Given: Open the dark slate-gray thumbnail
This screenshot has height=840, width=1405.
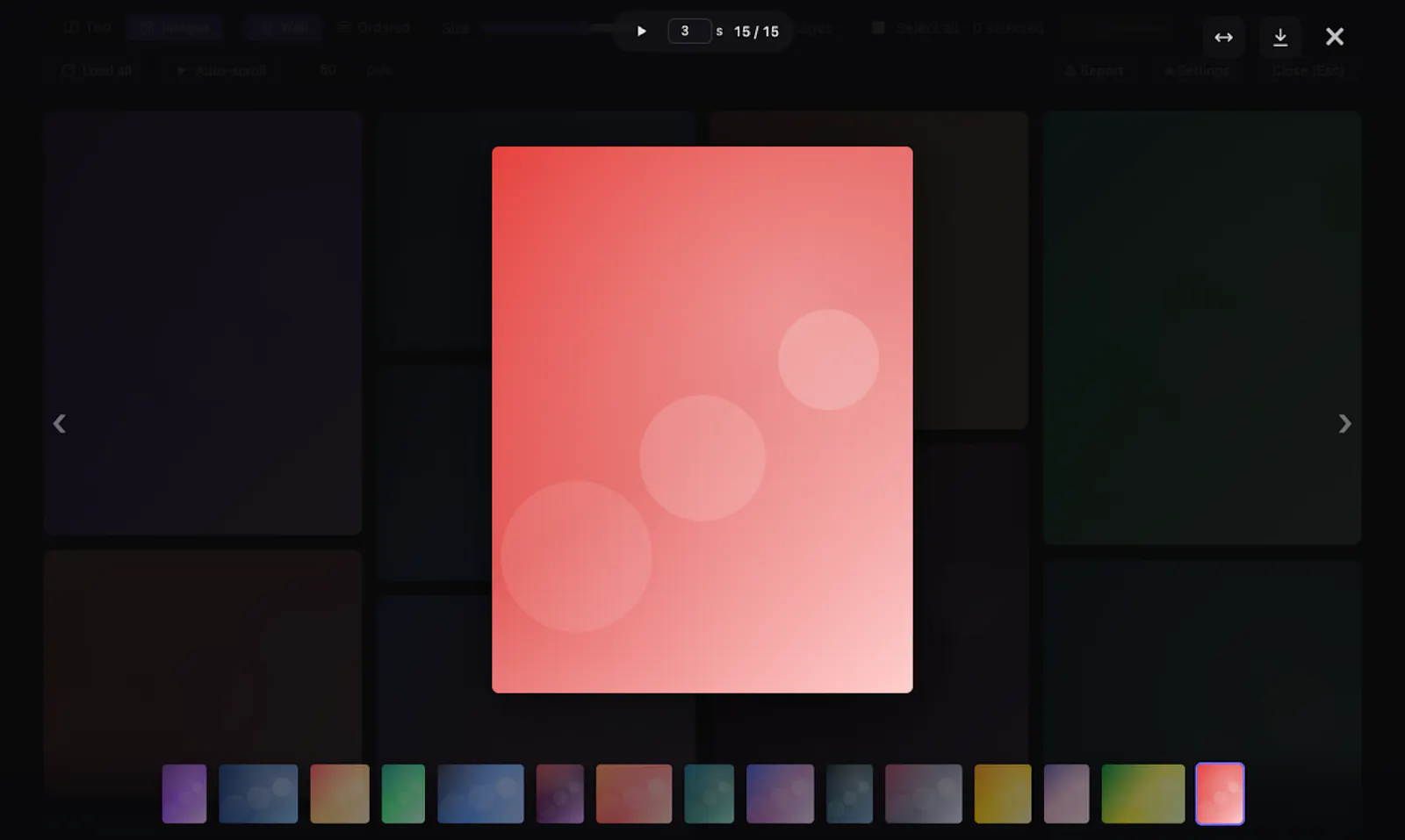Looking at the screenshot, I should (x=850, y=793).
